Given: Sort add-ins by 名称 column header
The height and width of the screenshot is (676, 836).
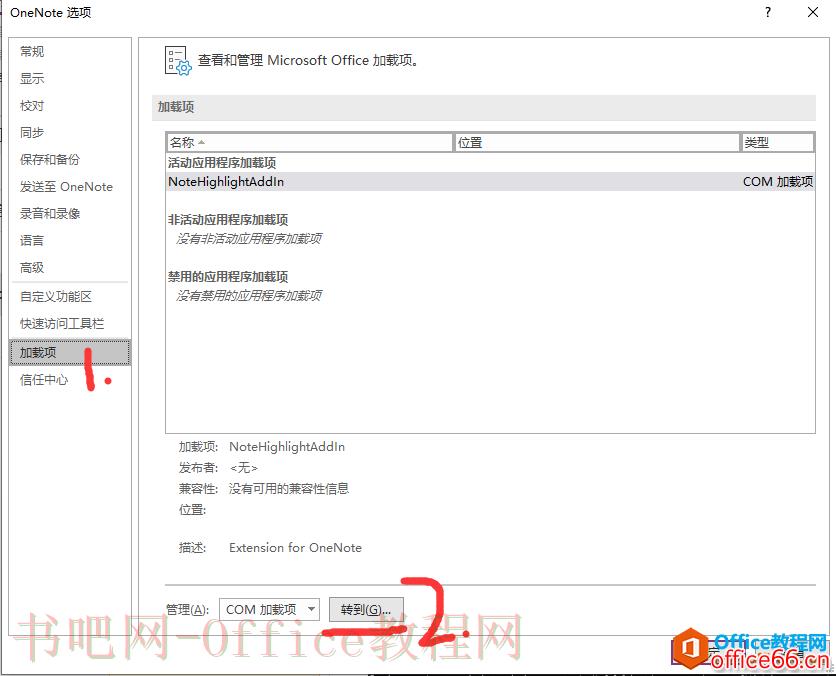Looking at the screenshot, I should coord(309,142).
